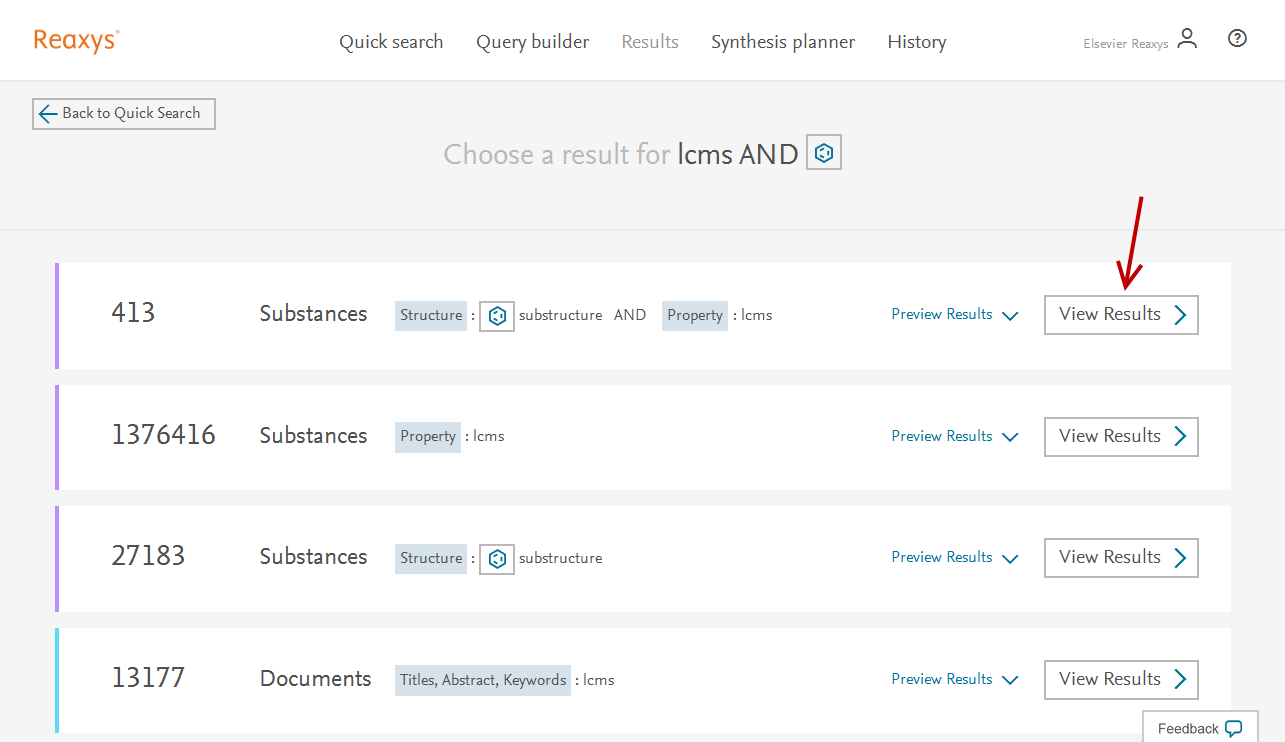View Results for 27183 substructure substances
1285x742 pixels.
point(1121,558)
